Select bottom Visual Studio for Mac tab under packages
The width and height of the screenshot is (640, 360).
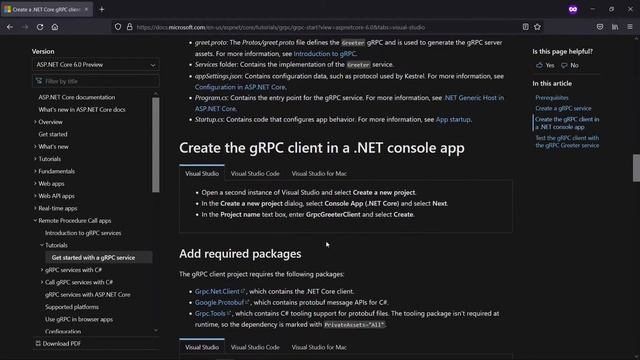[x=319, y=347]
